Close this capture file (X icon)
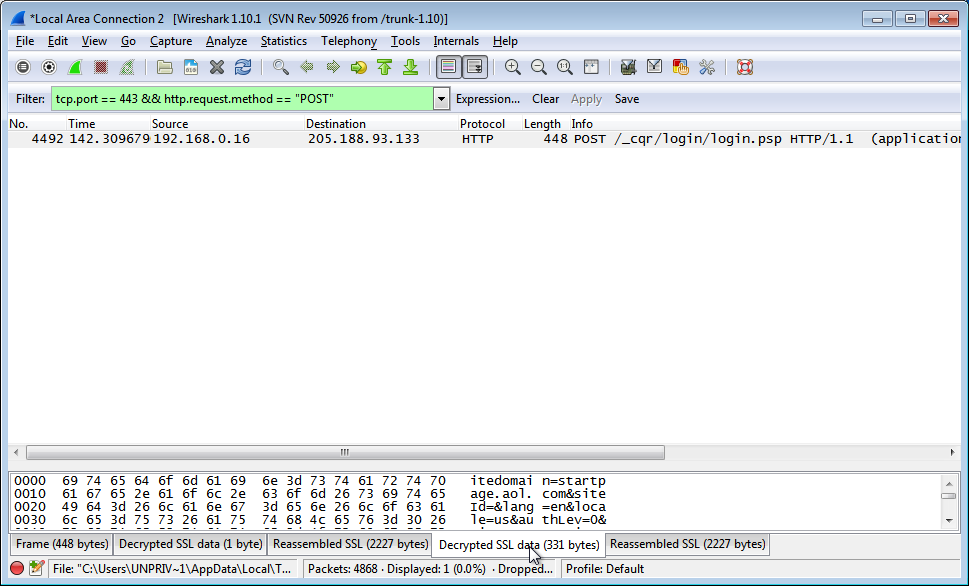Screen dimensions: 969x586 pyautogui.click(x=216, y=67)
